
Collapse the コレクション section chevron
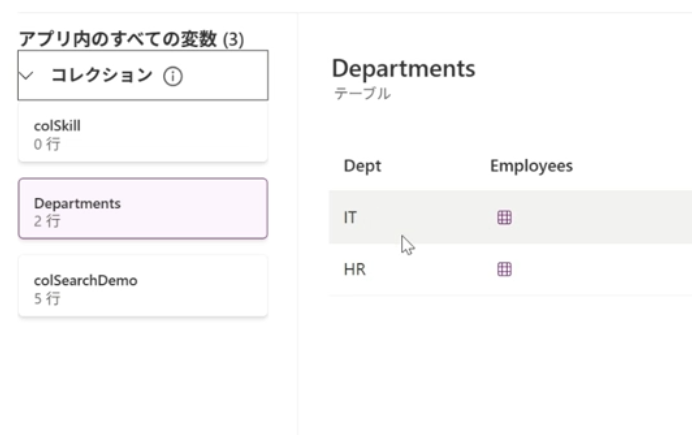(x=28, y=75)
